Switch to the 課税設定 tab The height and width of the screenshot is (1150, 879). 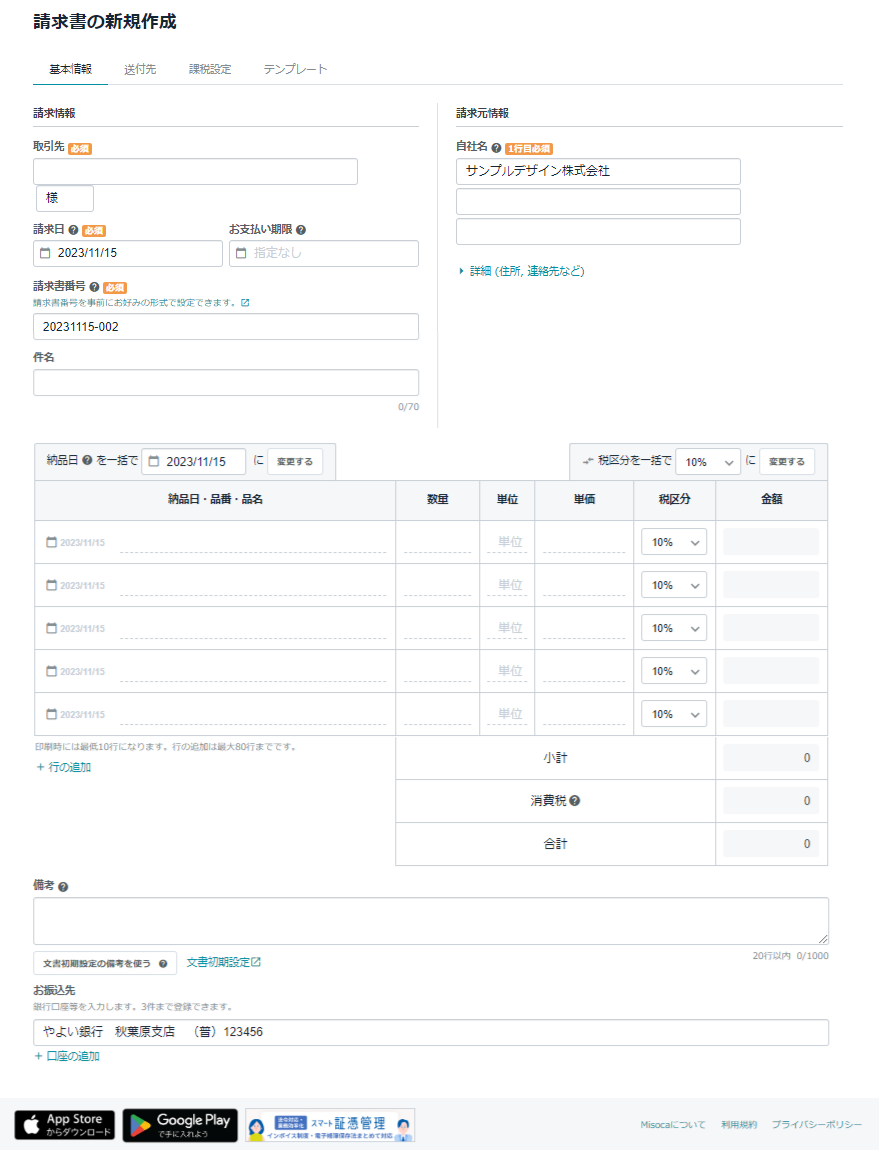[210, 69]
